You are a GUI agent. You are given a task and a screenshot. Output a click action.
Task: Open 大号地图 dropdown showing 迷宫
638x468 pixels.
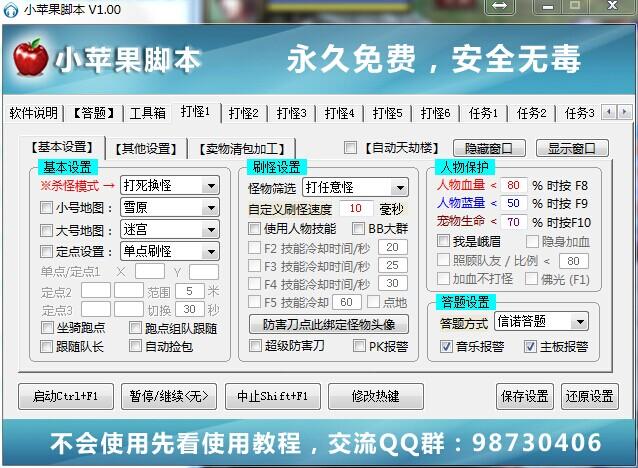pos(170,230)
